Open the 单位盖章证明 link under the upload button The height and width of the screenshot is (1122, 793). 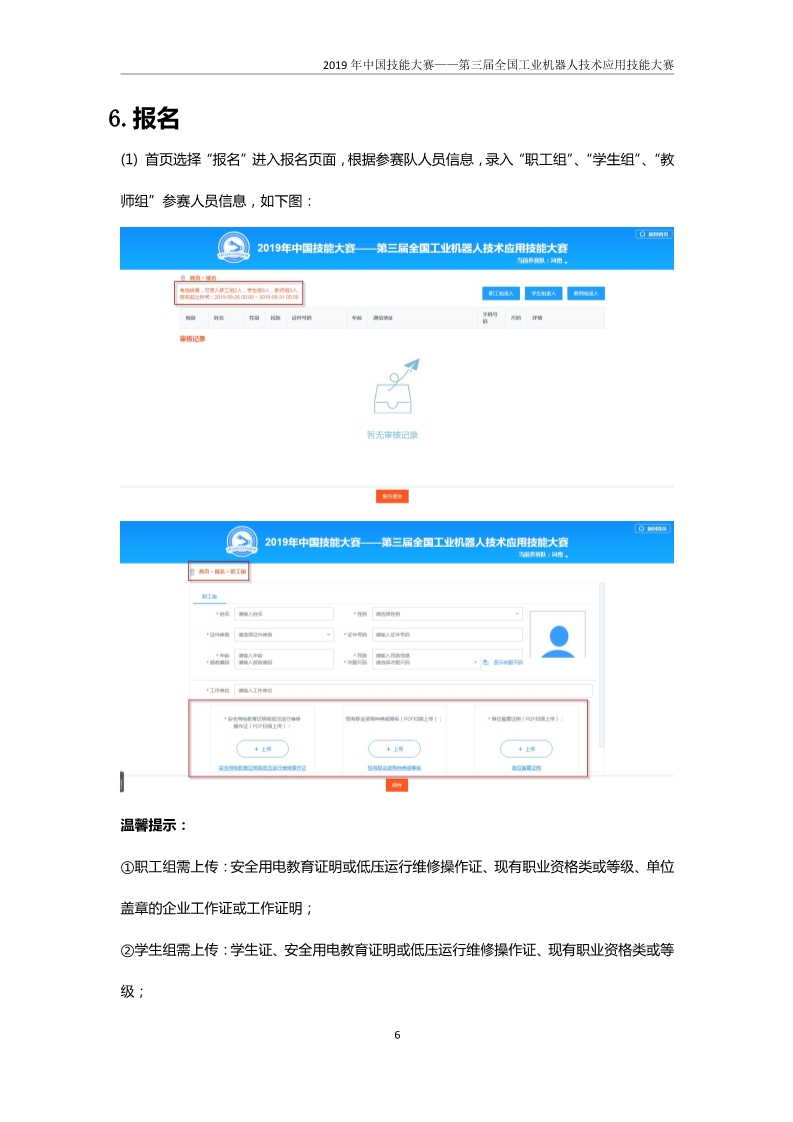coord(526,768)
